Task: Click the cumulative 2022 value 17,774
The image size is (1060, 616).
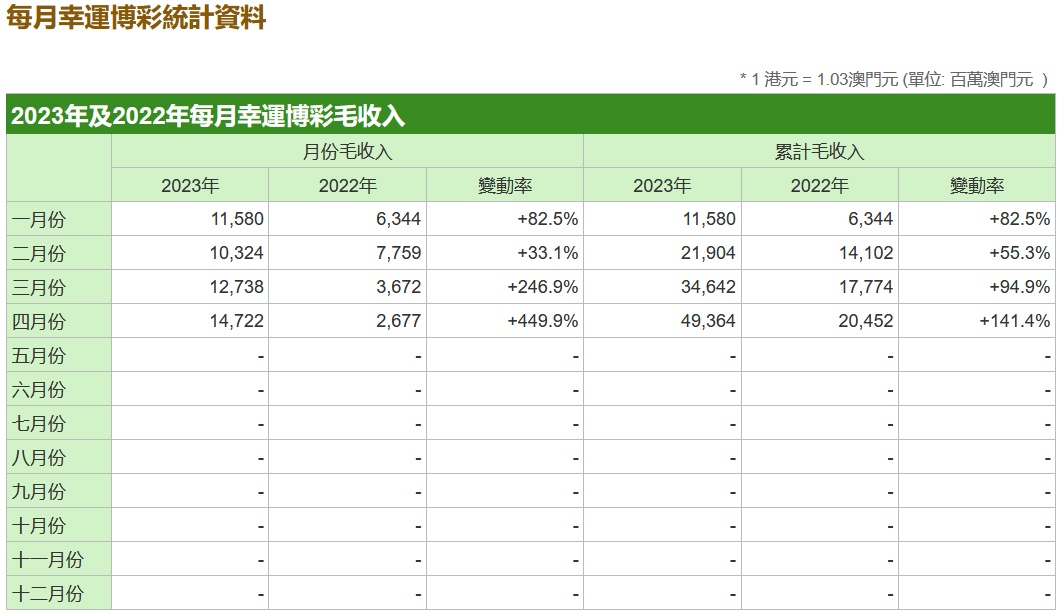Action: click(x=866, y=287)
